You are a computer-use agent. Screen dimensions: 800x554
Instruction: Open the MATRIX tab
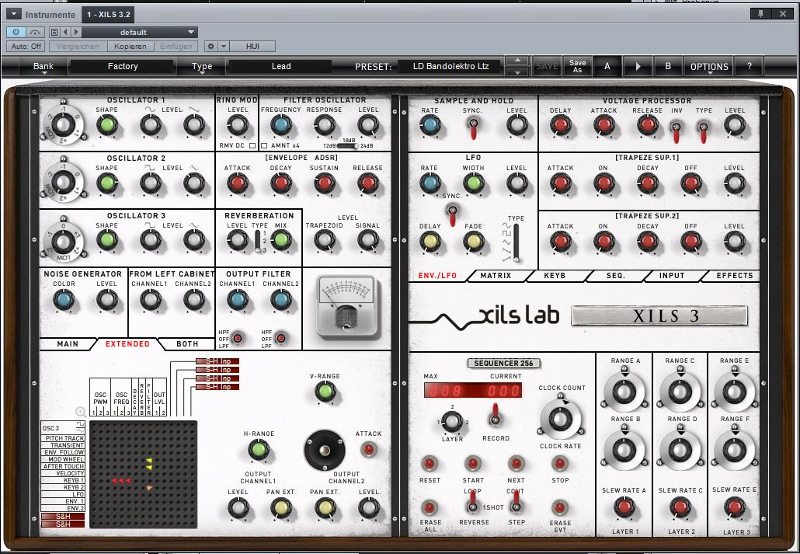495,275
